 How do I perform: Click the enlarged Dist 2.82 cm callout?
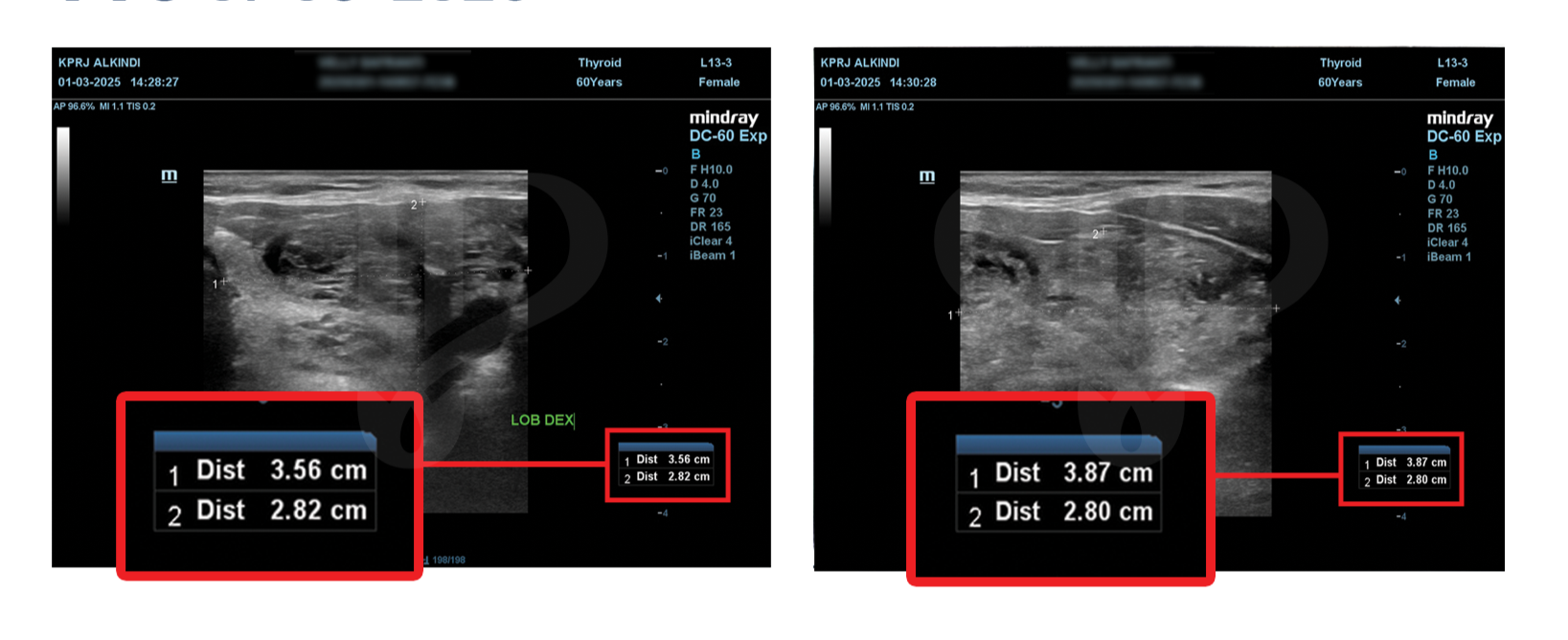coord(266,511)
